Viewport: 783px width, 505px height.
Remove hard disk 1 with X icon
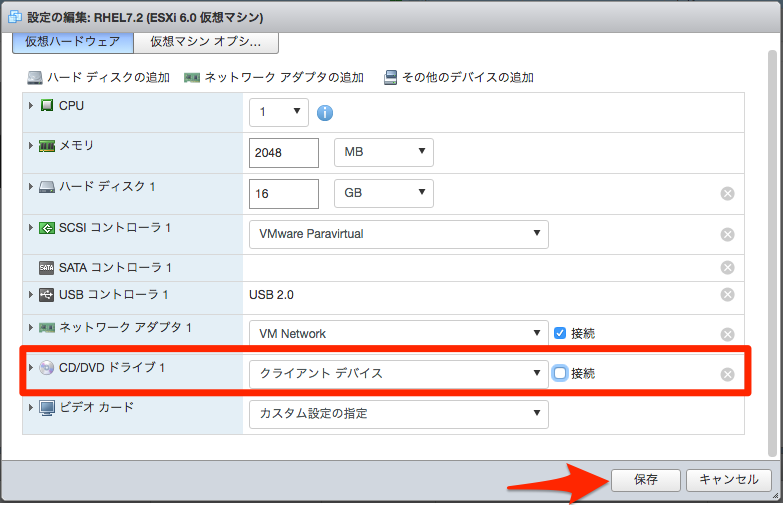pos(728,193)
